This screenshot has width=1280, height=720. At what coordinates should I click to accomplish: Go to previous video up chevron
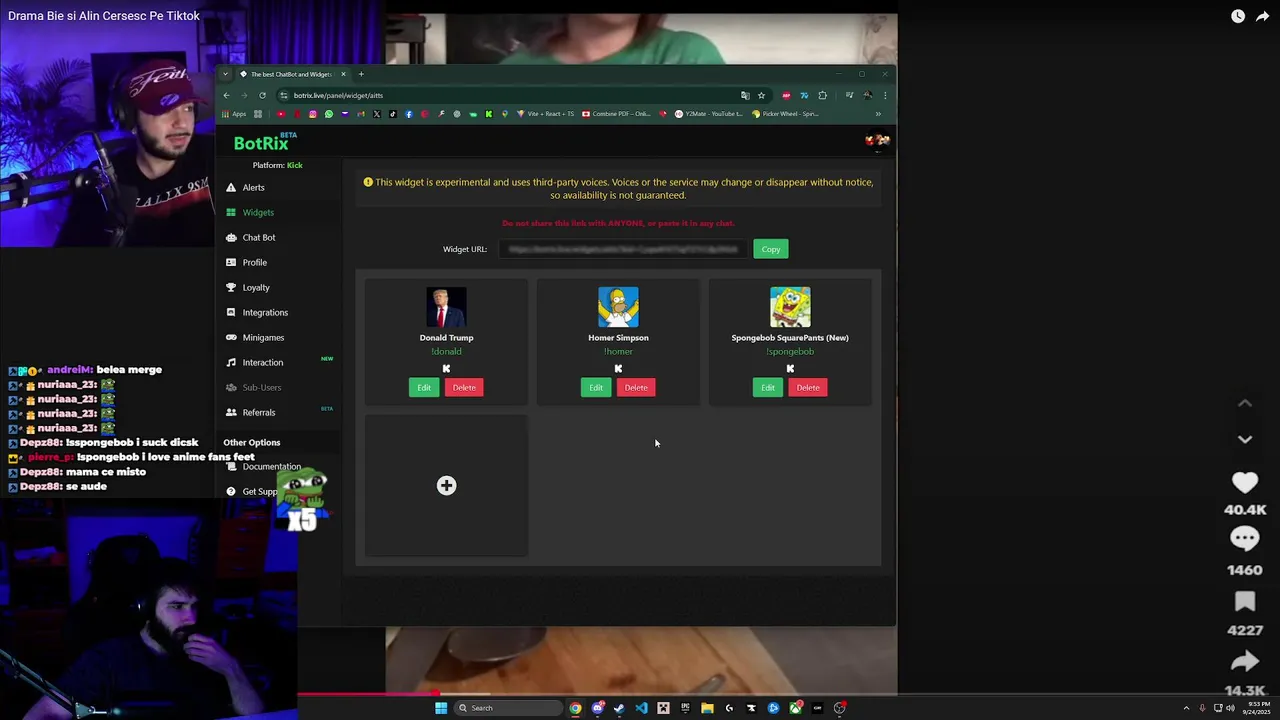coord(1245,403)
